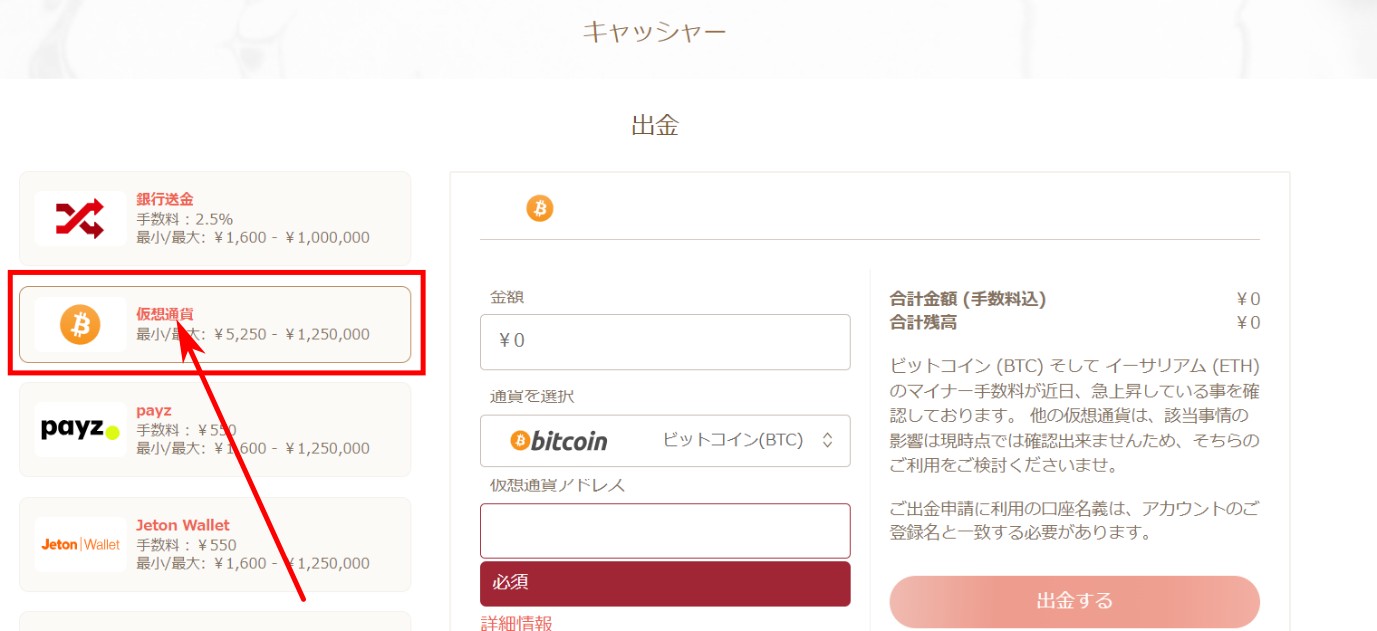Click the キャッシャー page title
This screenshot has width=1377, height=631.
(655, 32)
